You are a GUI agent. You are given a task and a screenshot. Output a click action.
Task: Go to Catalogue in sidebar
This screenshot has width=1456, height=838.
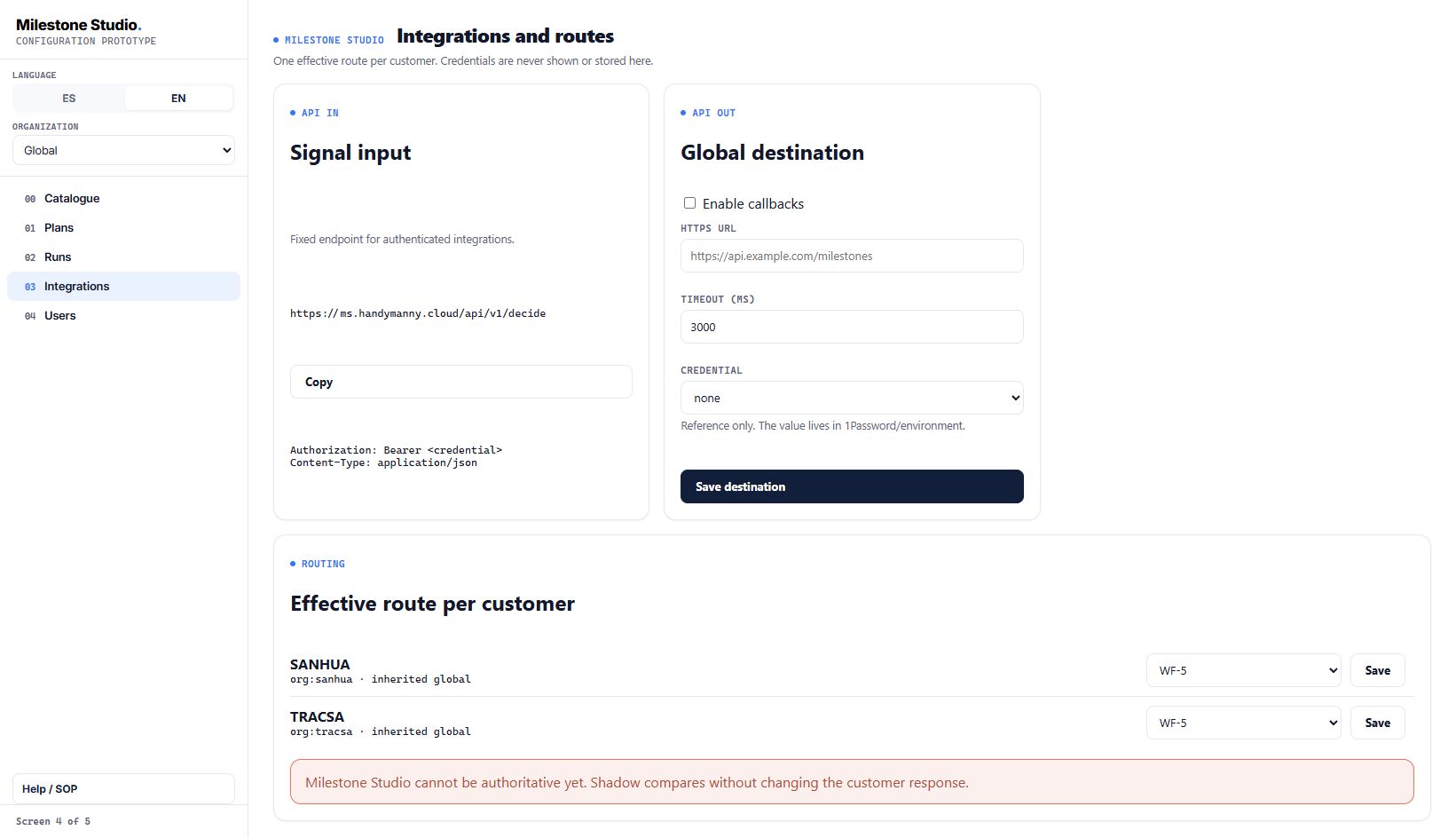[123, 199]
